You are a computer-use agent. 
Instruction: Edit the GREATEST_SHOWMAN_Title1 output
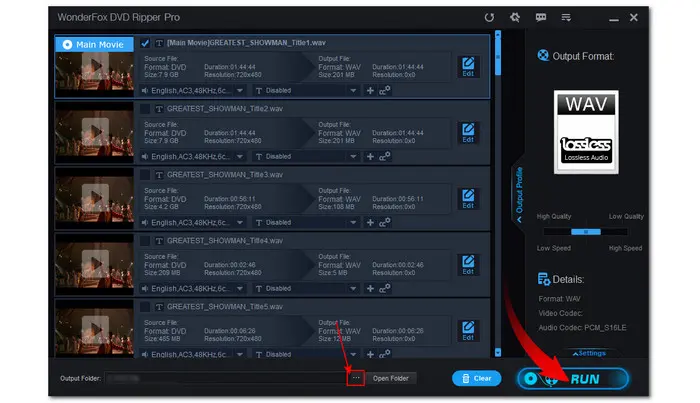click(468, 66)
